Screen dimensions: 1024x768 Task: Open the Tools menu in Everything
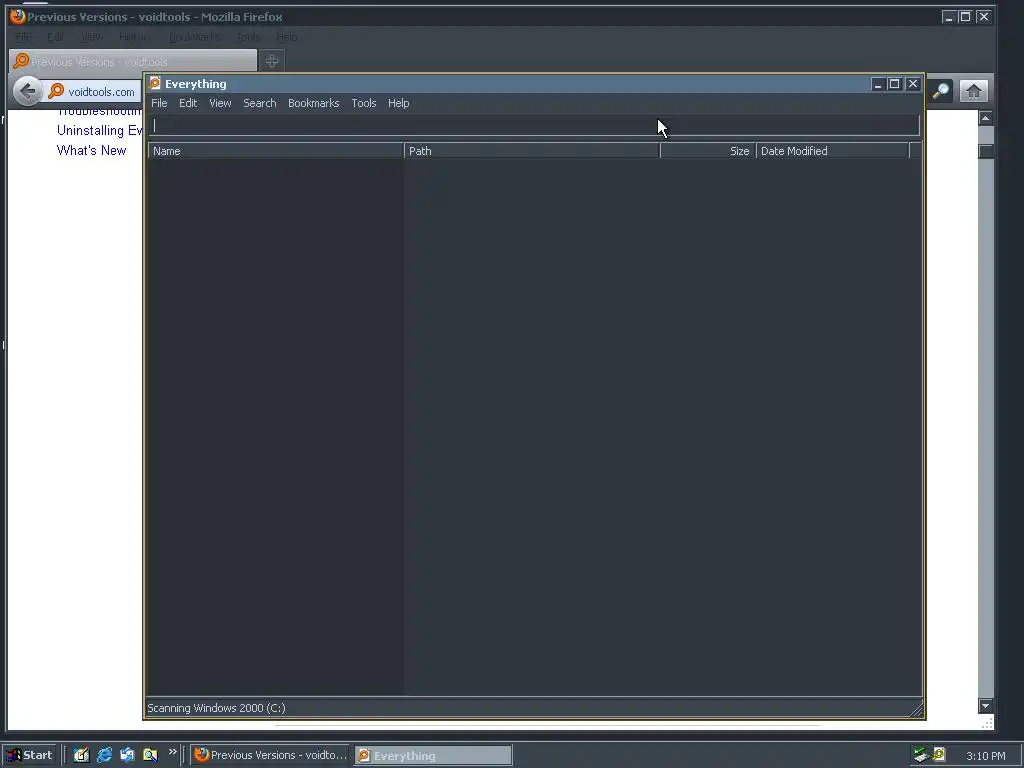(x=364, y=103)
